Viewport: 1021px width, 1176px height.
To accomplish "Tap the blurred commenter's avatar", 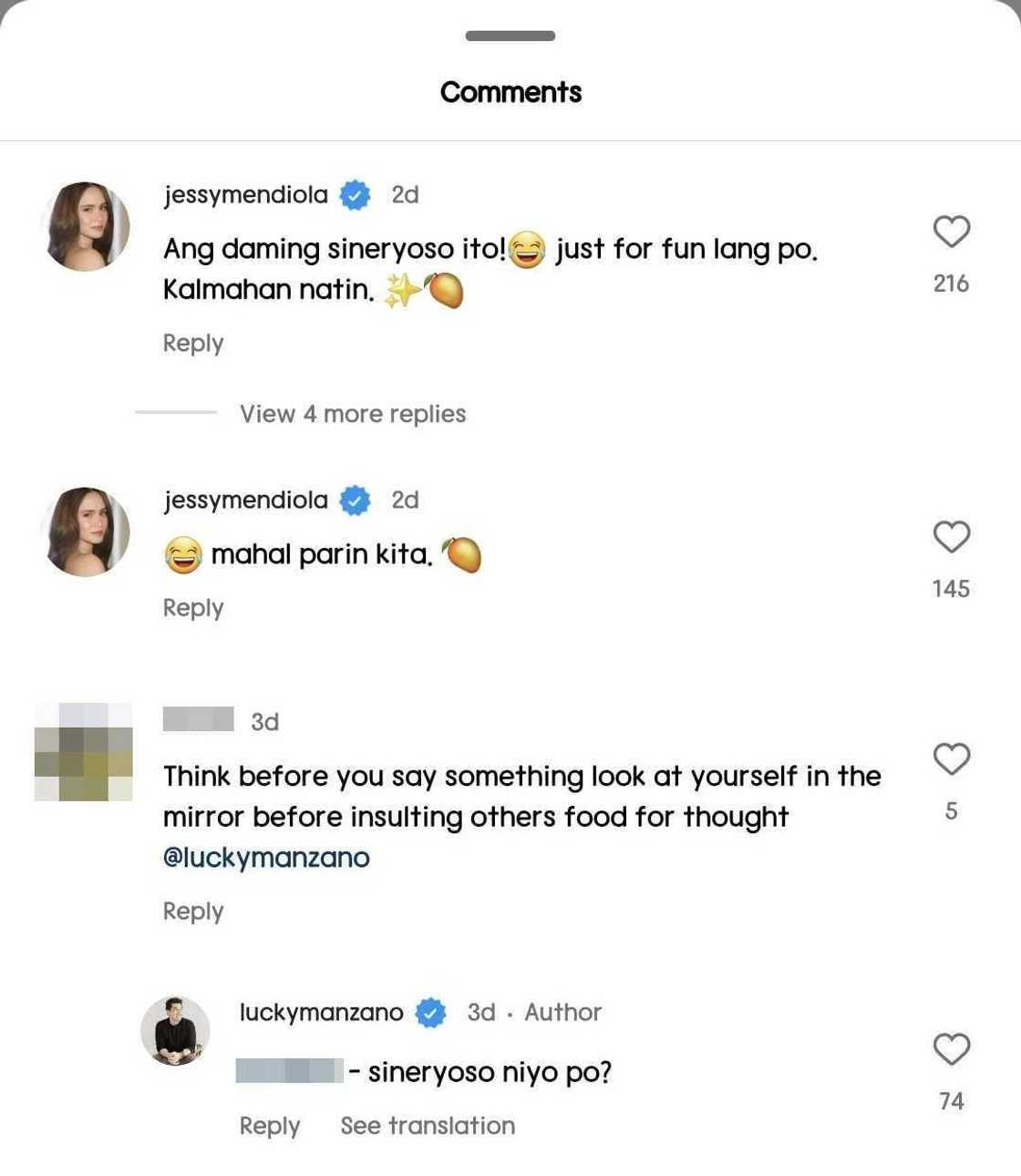I will pyautogui.click(x=84, y=752).
